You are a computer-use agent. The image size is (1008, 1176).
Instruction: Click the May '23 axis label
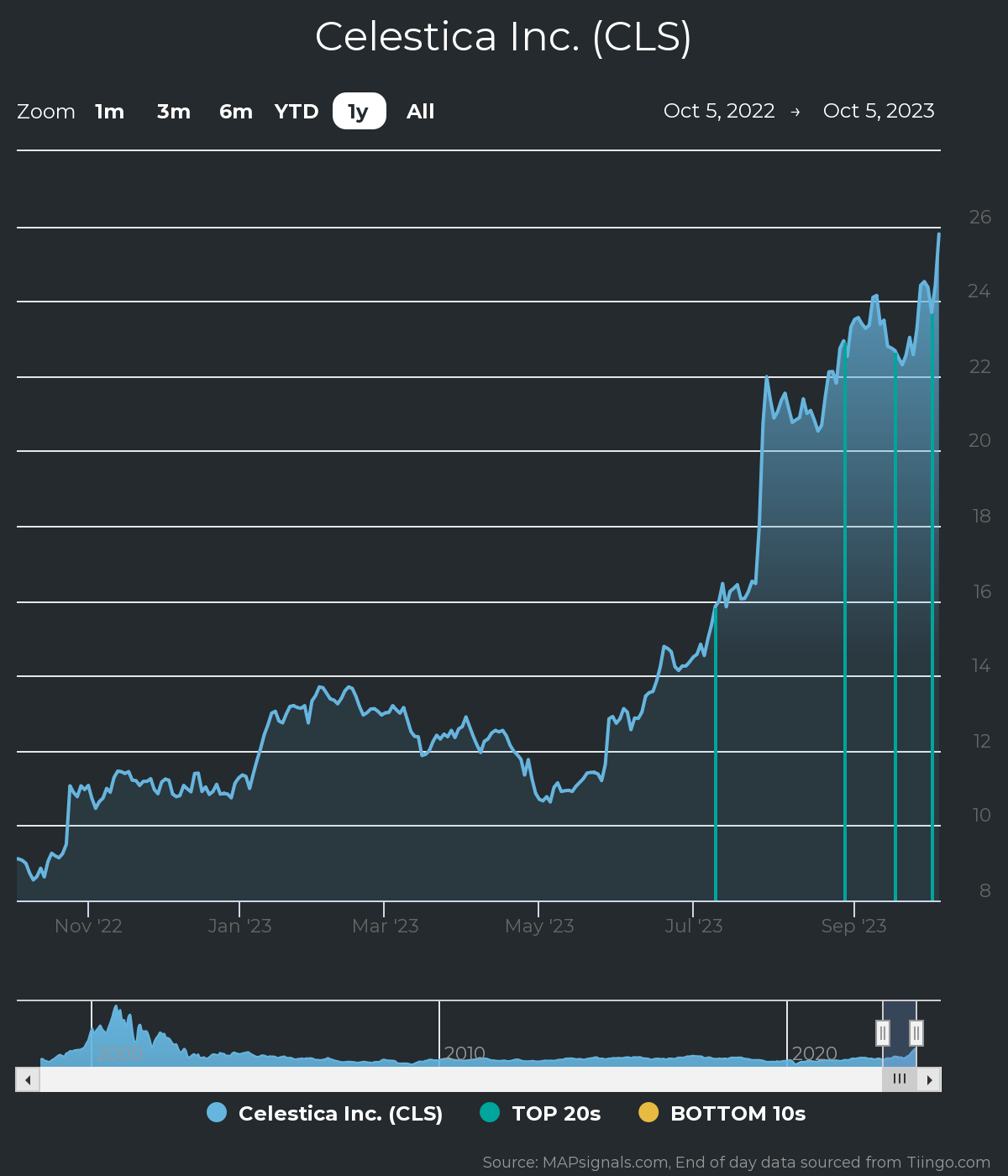click(x=539, y=926)
